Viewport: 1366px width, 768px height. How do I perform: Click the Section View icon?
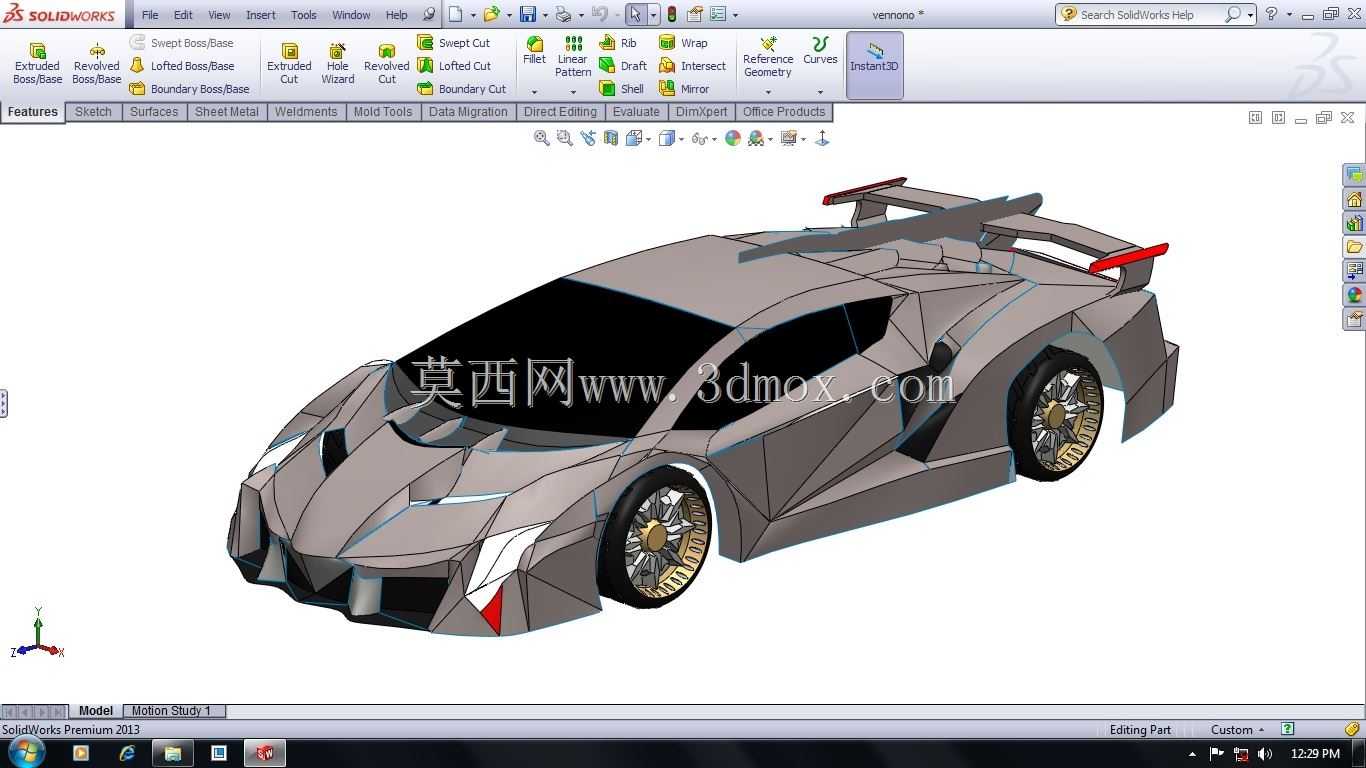[611, 139]
